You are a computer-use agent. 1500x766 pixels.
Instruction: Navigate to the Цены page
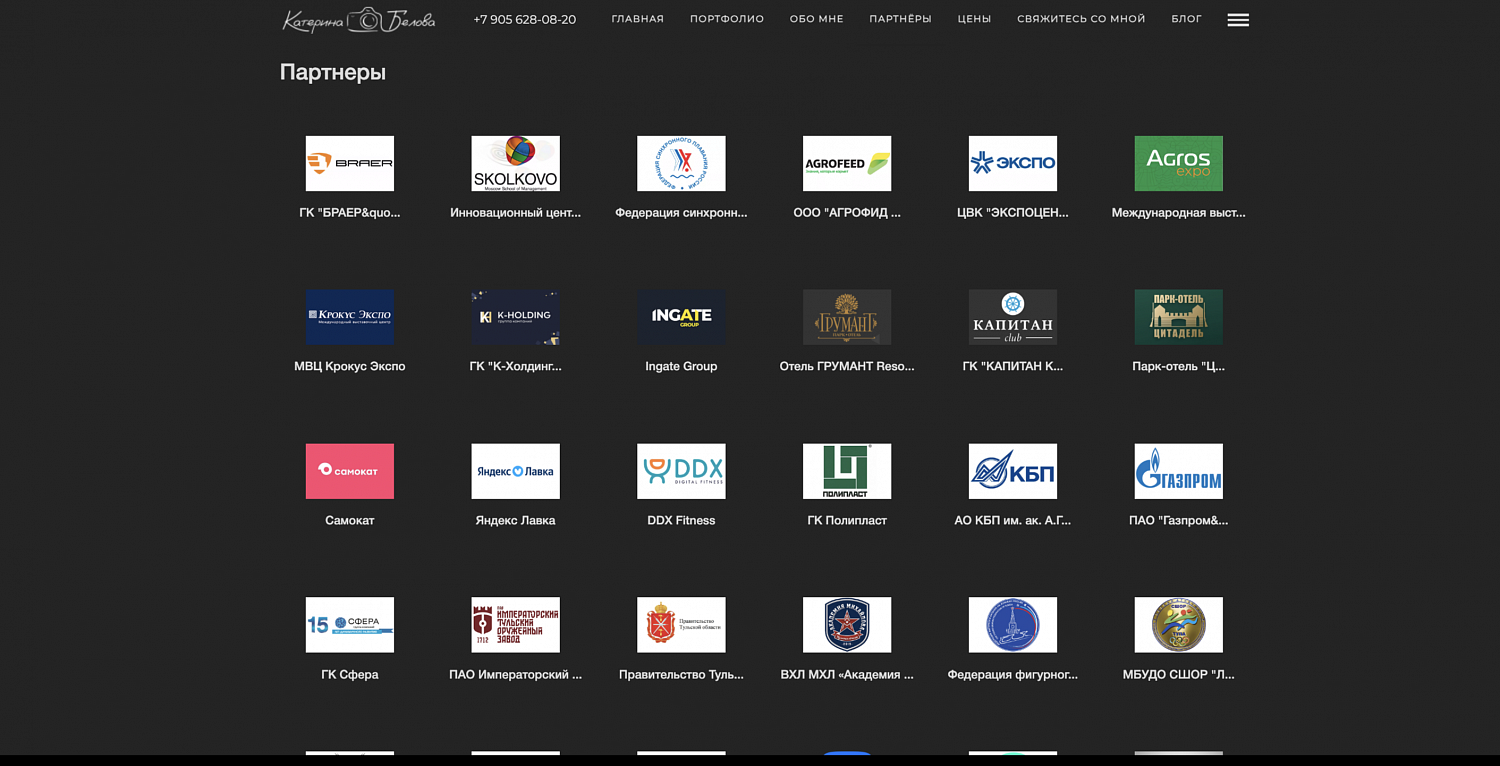coord(974,19)
